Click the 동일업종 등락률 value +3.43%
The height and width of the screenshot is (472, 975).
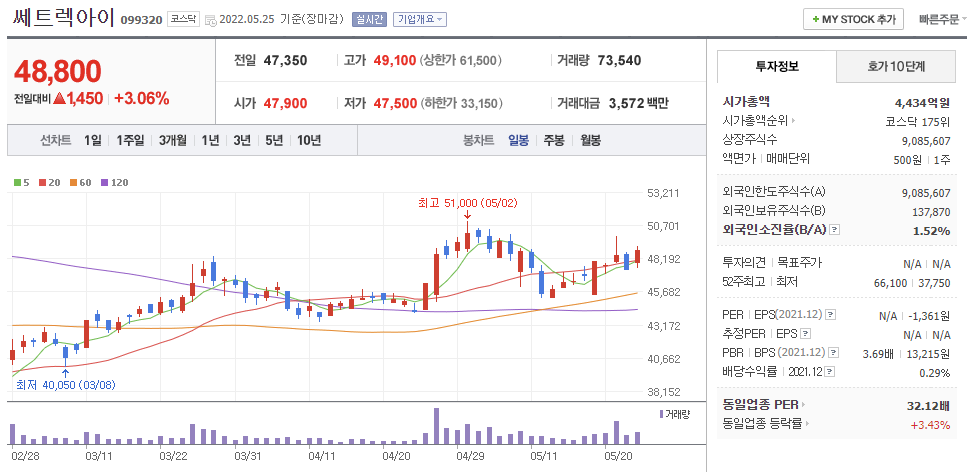point(930,425)
